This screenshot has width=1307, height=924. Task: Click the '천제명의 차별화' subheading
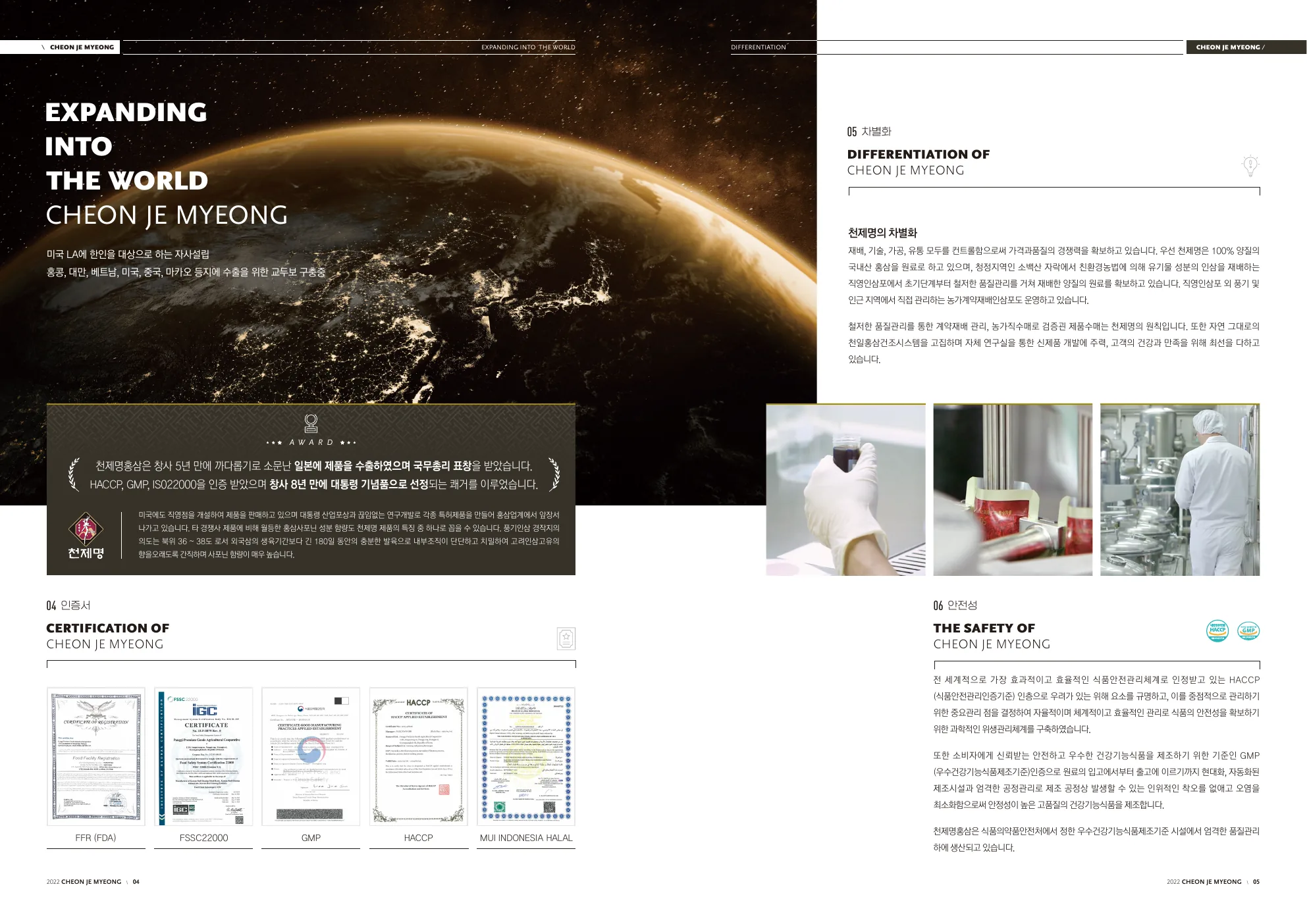882,233
